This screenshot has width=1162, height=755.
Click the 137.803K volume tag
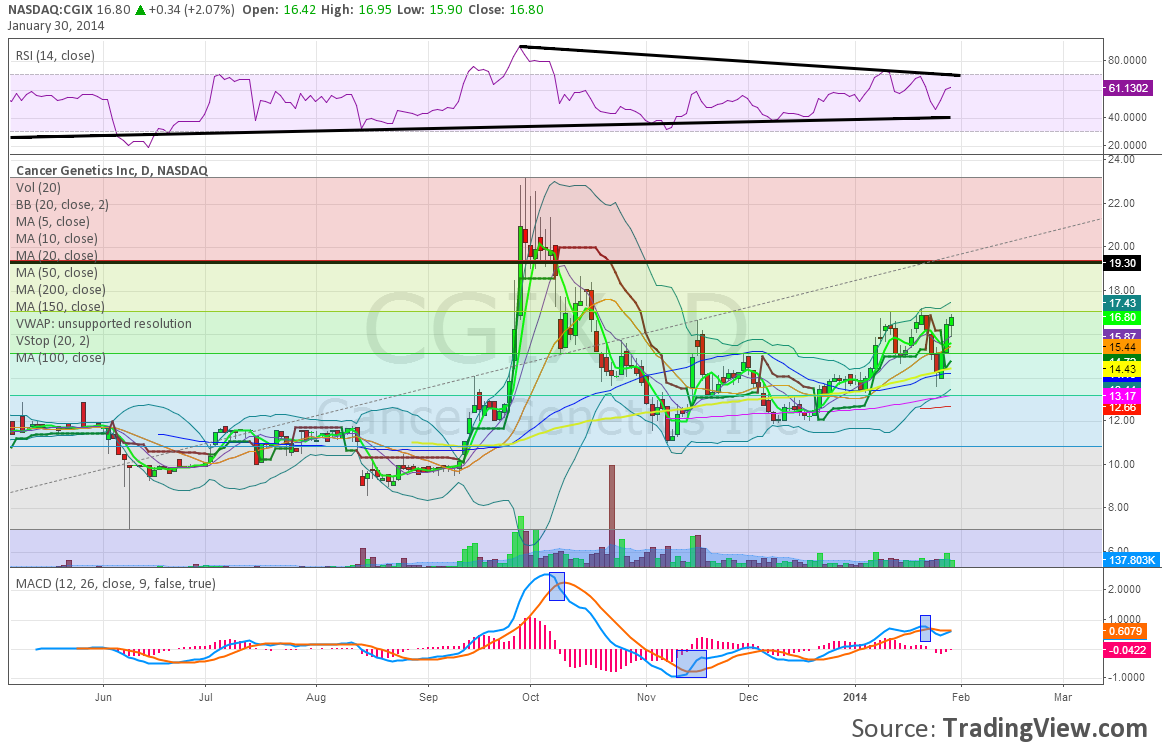click(x=1130, y=560)
